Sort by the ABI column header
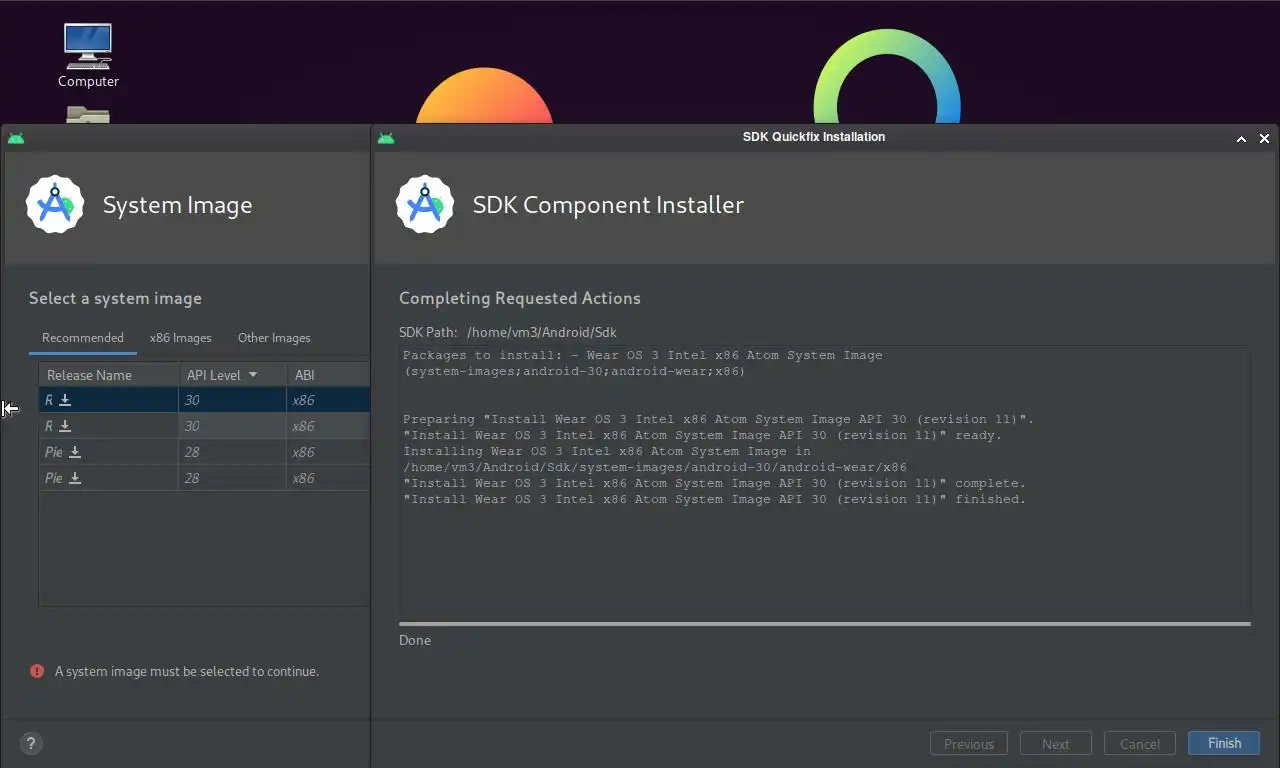1280x768 pixels. [x=328, y=375]
